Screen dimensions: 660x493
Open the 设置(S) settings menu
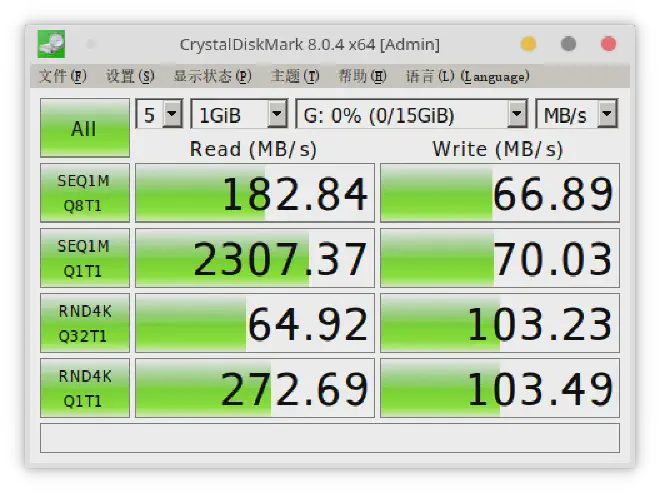(130, 77)
